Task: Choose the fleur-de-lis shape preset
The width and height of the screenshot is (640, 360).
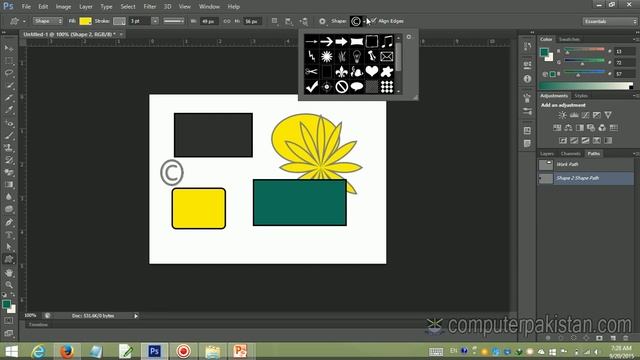Action: [x=342, y=71]
